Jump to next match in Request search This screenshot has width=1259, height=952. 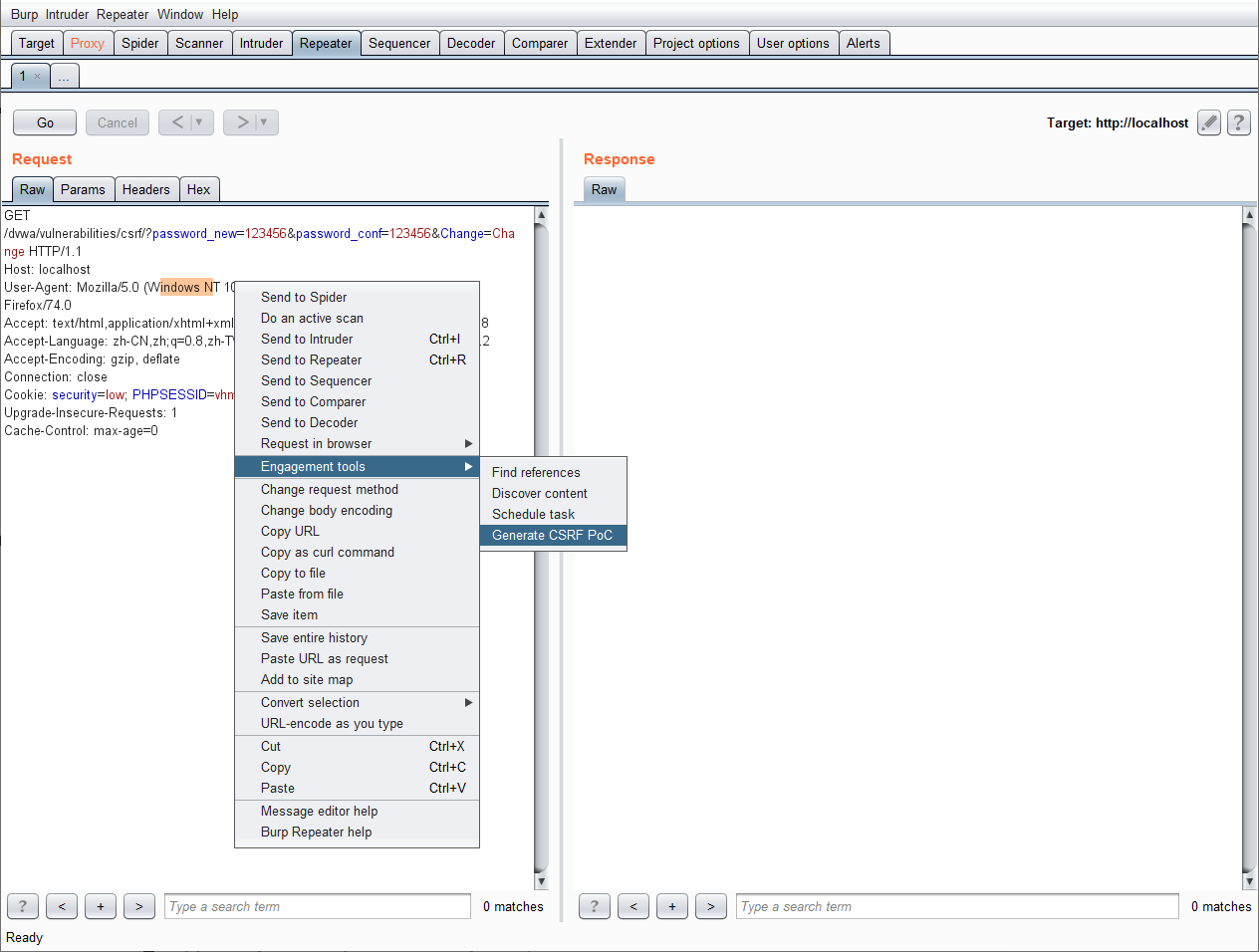point(139,906)
